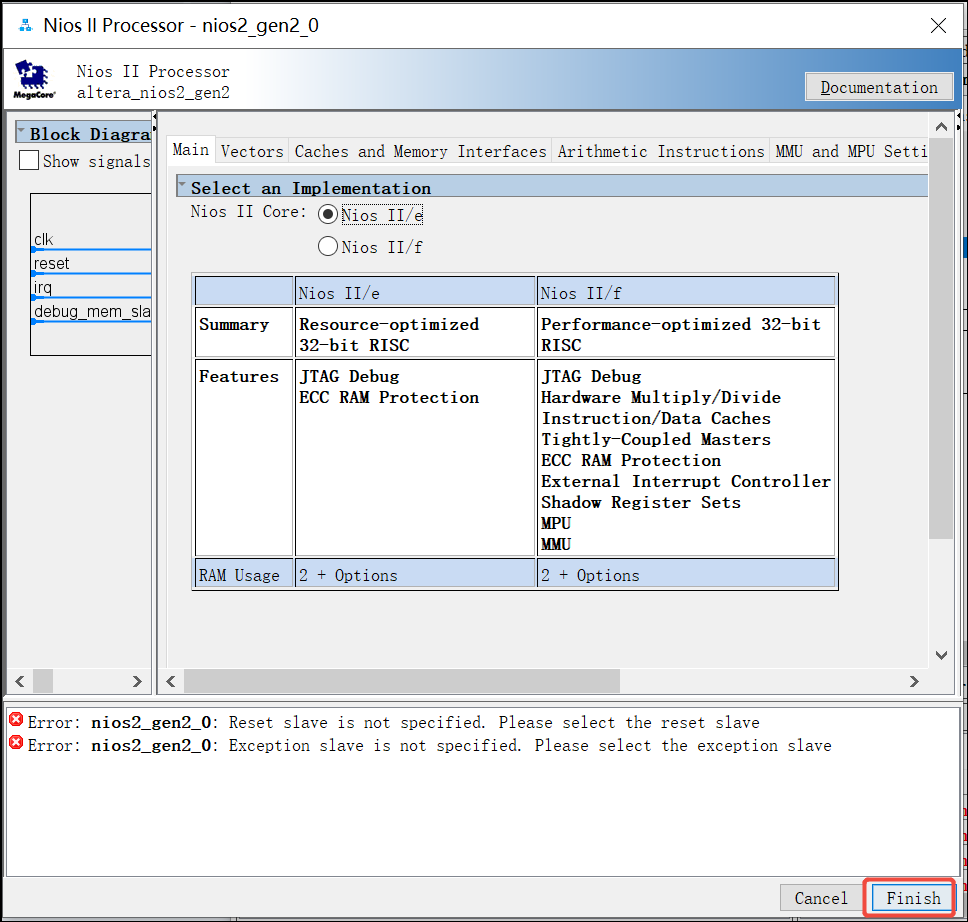The image size is (968, 922).
Task: Click the main panel scroll up arrow
Action: (x=941, y=127)
